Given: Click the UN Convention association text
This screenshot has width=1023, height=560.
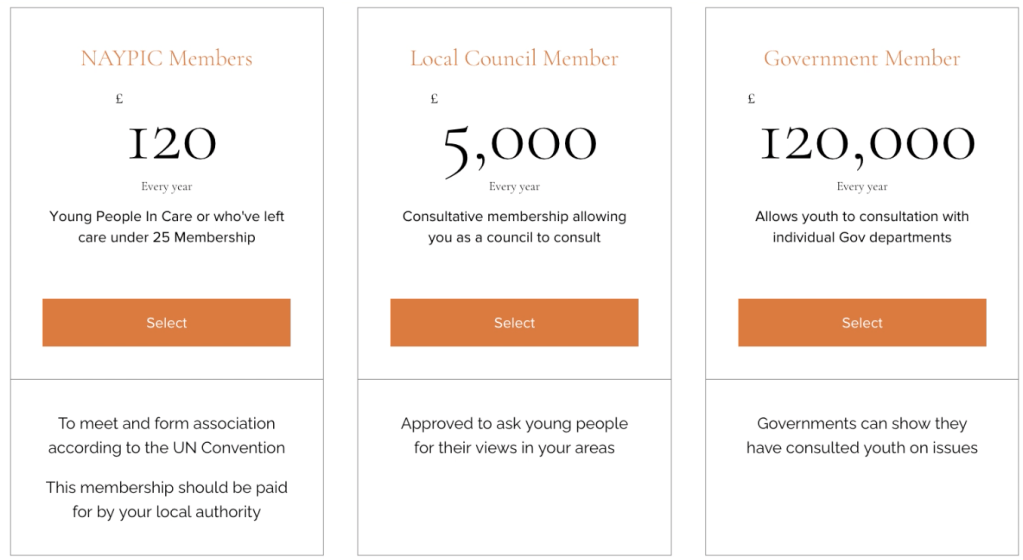Looking at the screenshot, I should click(166, 436).
